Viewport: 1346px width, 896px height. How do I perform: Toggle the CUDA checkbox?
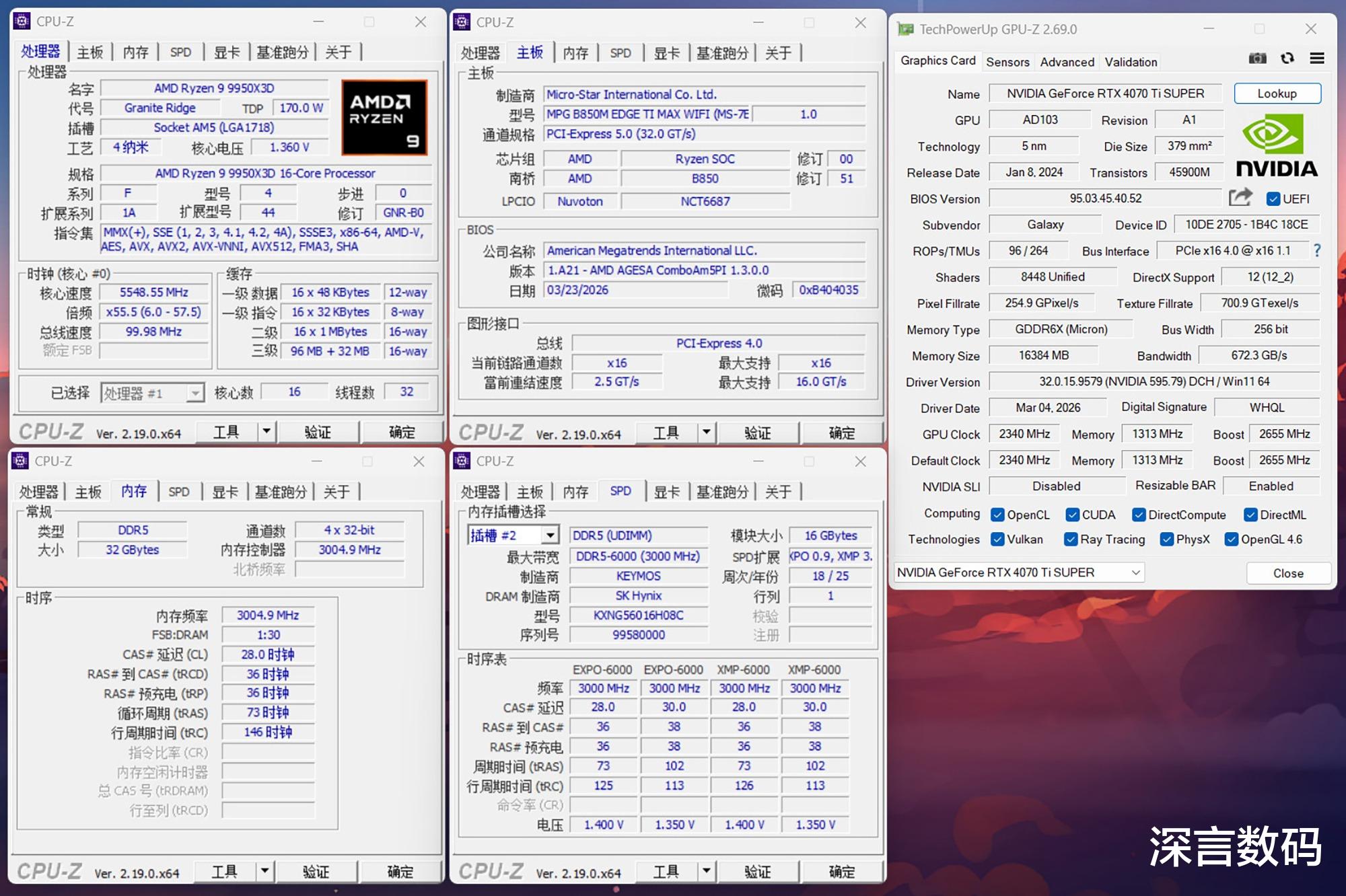[x=1073, y=515]
